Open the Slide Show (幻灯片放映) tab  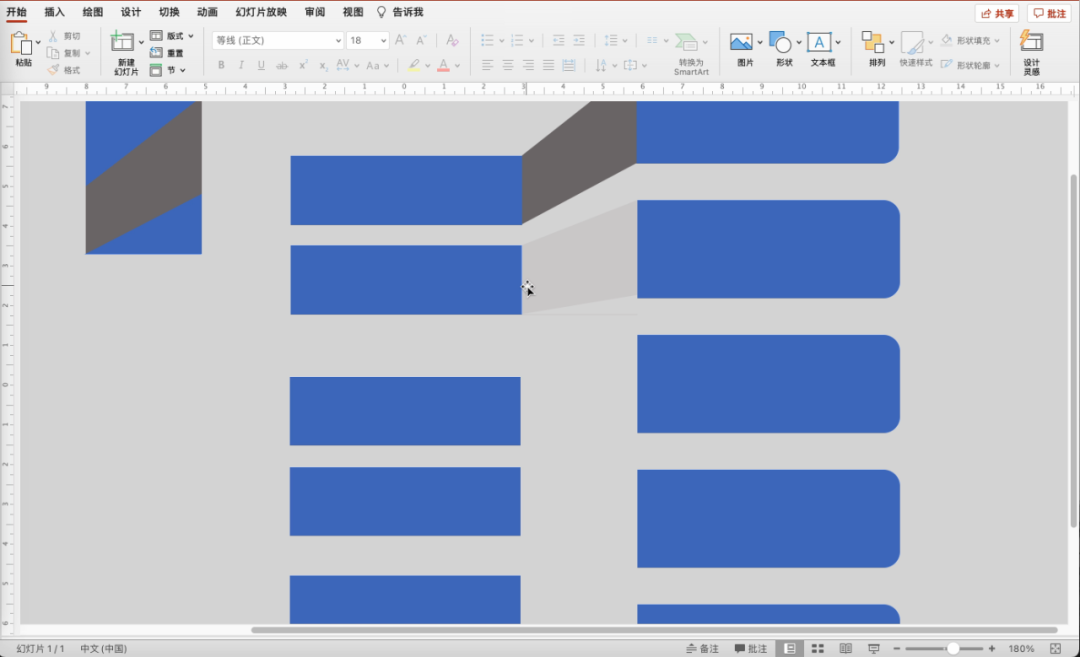(261, 12)
